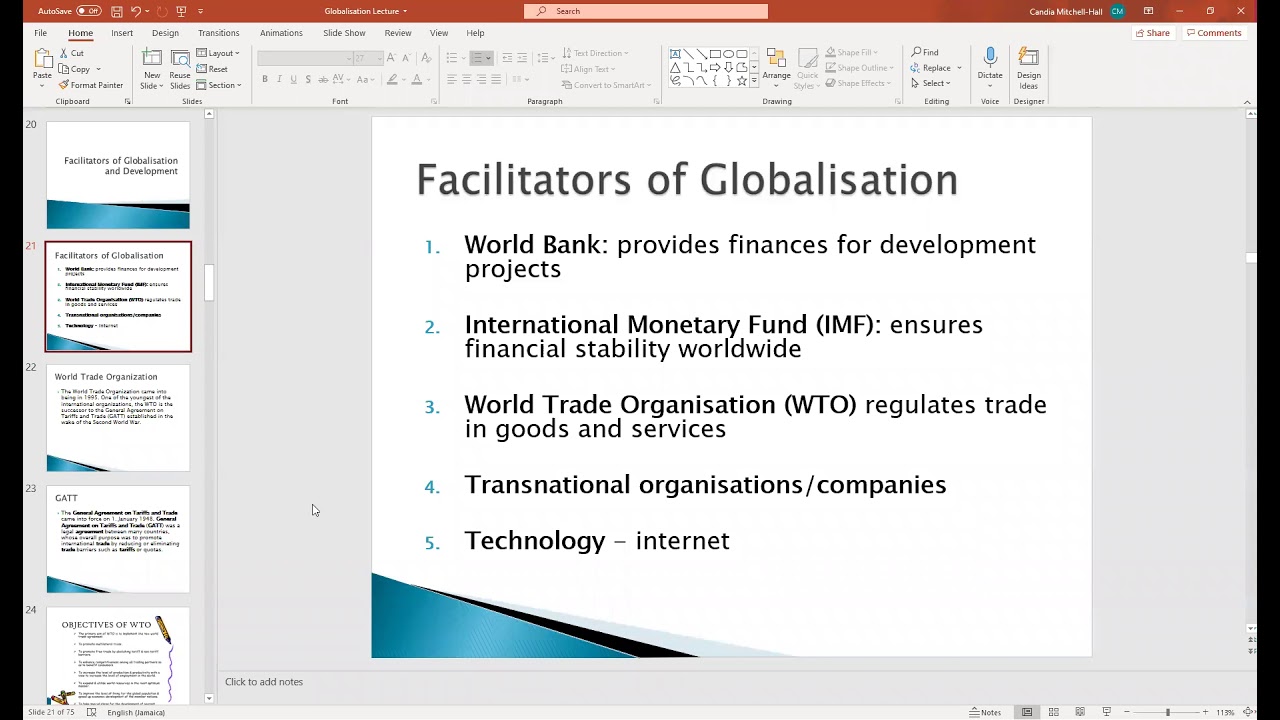Open the Select dropdown
The height and width of the screenshot is (720, 1280).
[931, 83]
